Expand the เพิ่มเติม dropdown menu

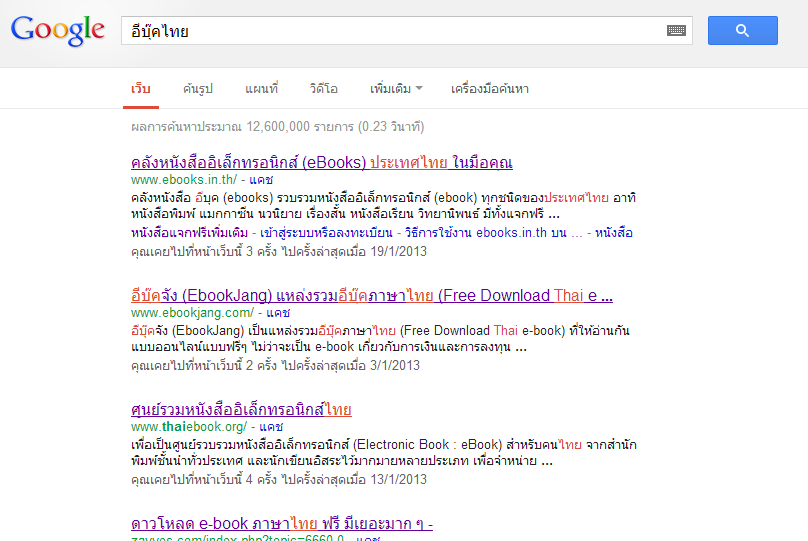(396, 89)
